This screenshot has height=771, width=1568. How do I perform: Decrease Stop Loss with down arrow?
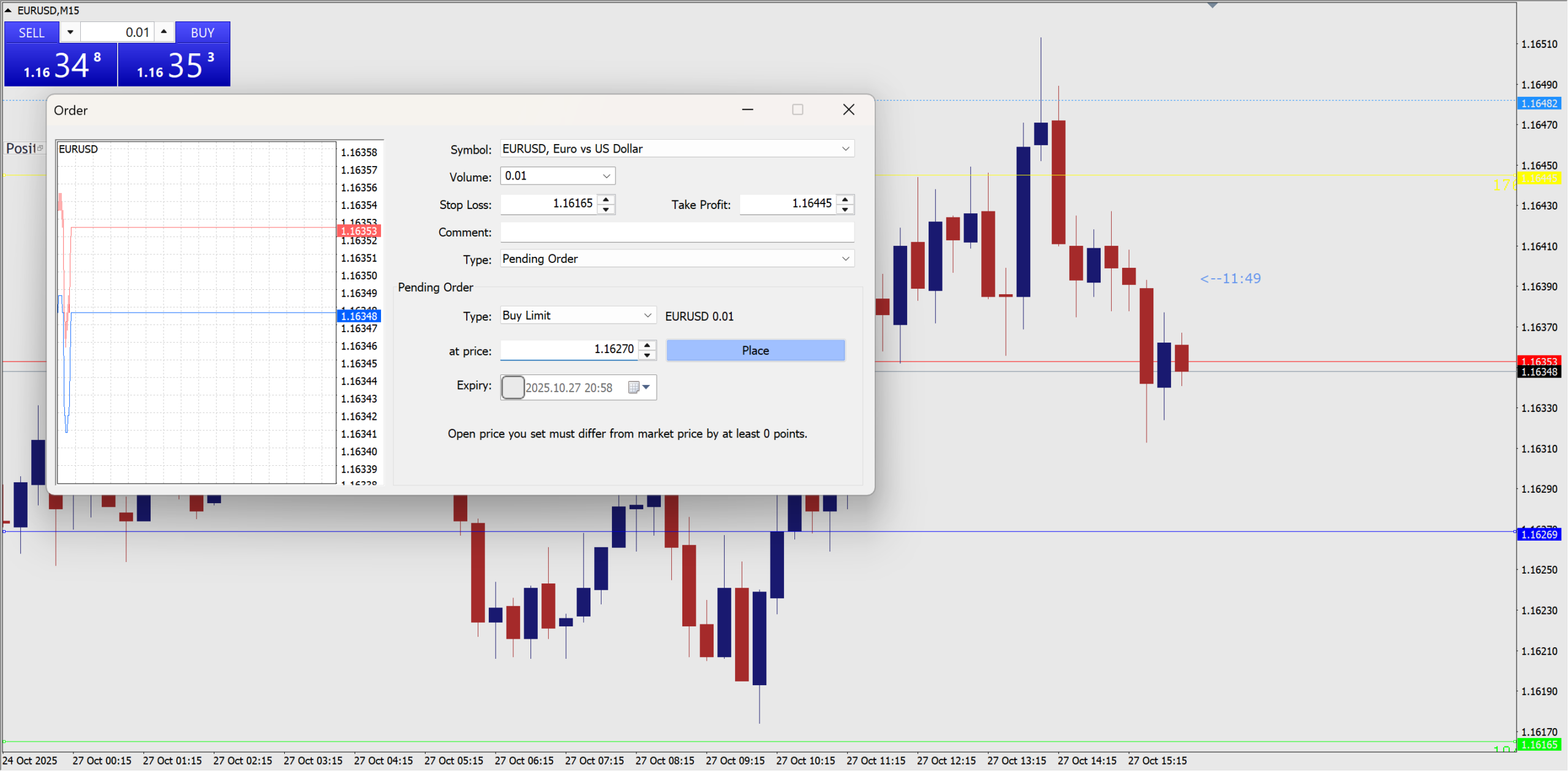coord(606,210)
